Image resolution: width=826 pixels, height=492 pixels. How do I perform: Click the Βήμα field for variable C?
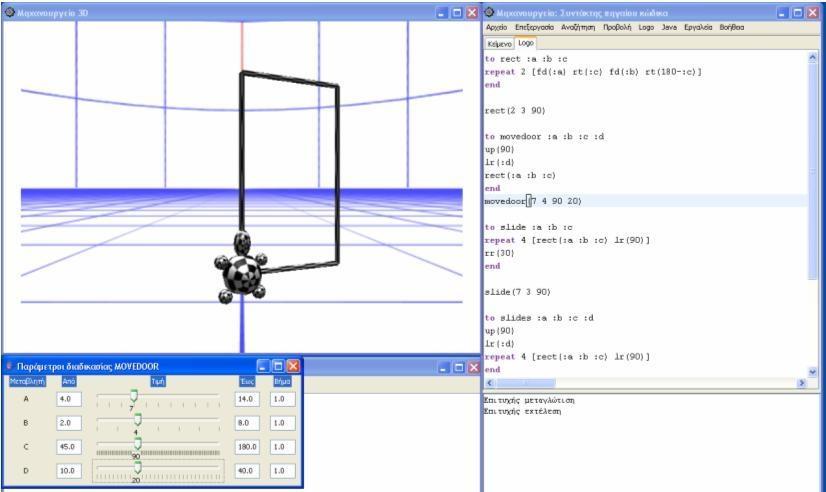(x=282, y=447)
